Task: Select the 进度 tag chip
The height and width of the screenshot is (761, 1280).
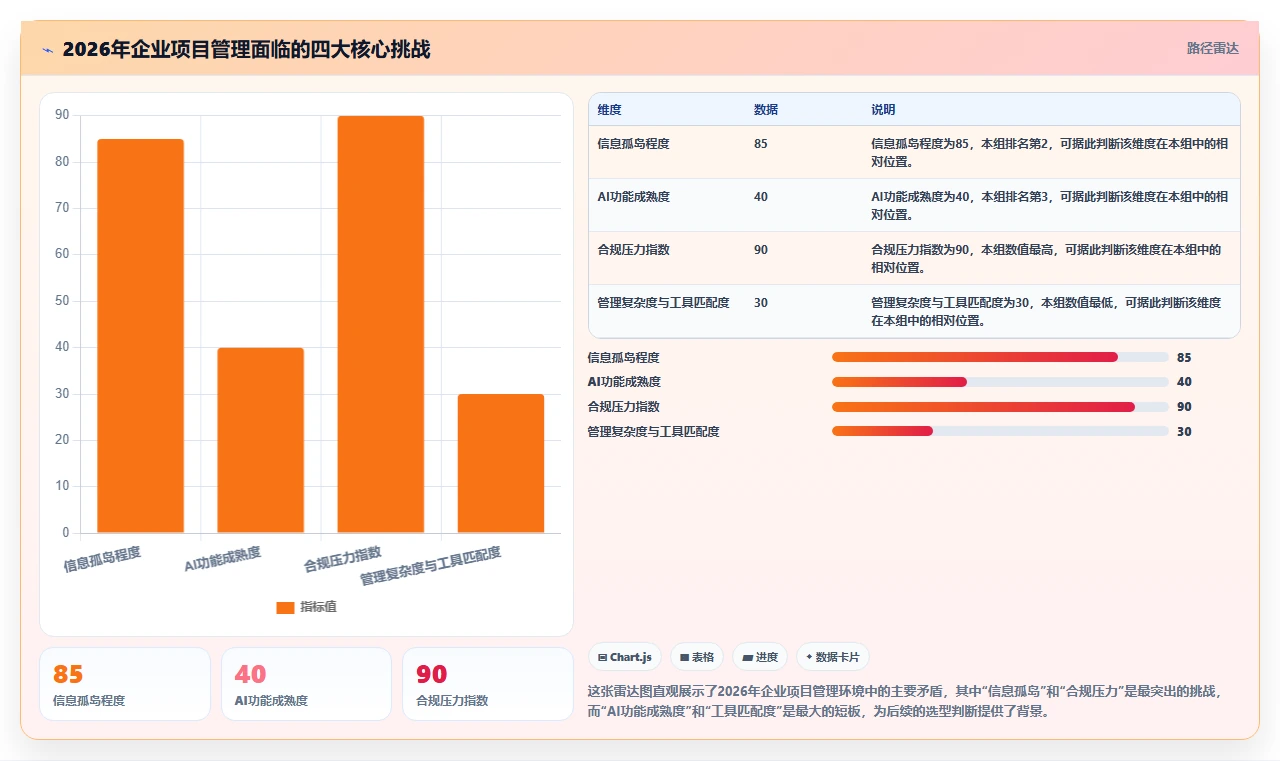Action: (760, 657)
